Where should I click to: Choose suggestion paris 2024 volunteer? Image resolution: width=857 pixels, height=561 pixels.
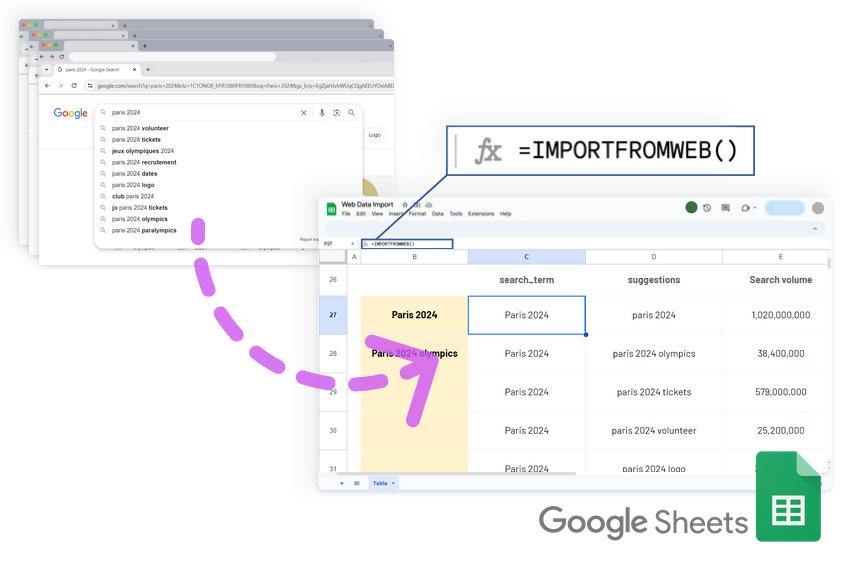pos(140,128)
